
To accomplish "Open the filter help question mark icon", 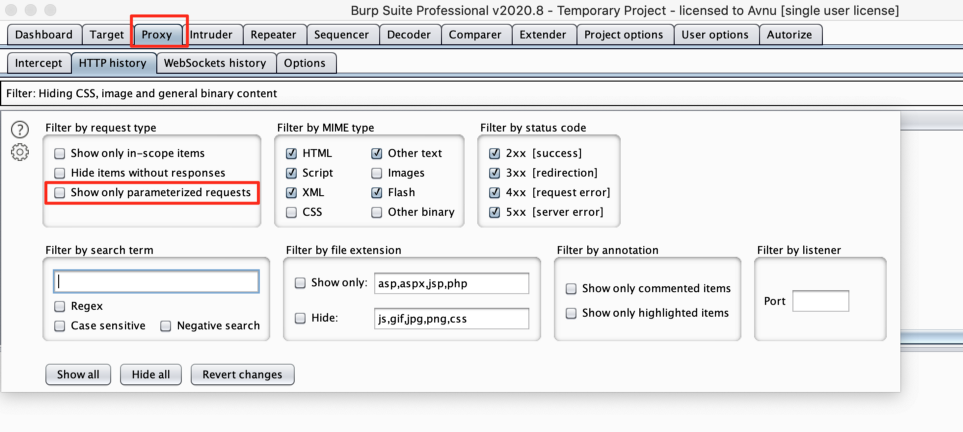I will point(20,130).
